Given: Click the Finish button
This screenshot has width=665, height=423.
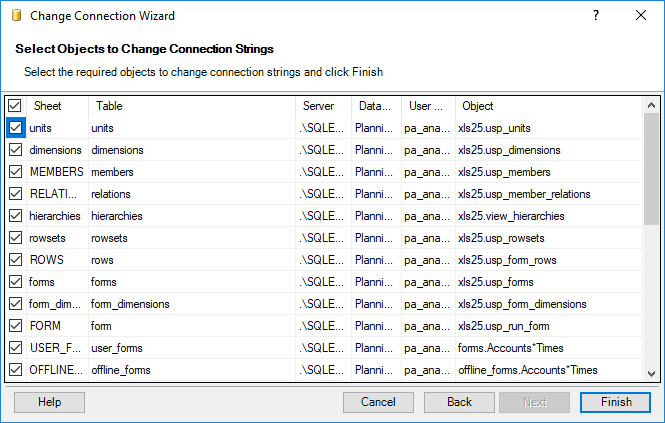Looking at the screenshot, I should tap(615, 402).
